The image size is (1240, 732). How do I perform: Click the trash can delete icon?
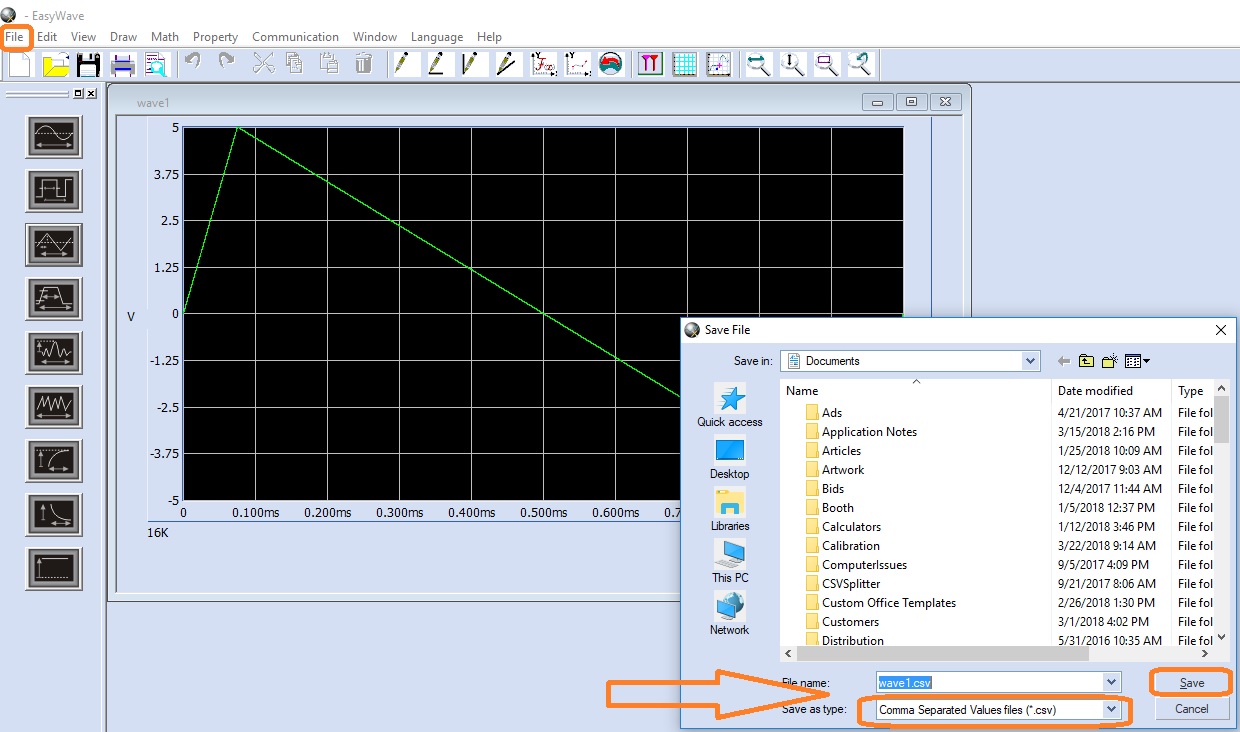pyautogui.click(x=364, y=65)
